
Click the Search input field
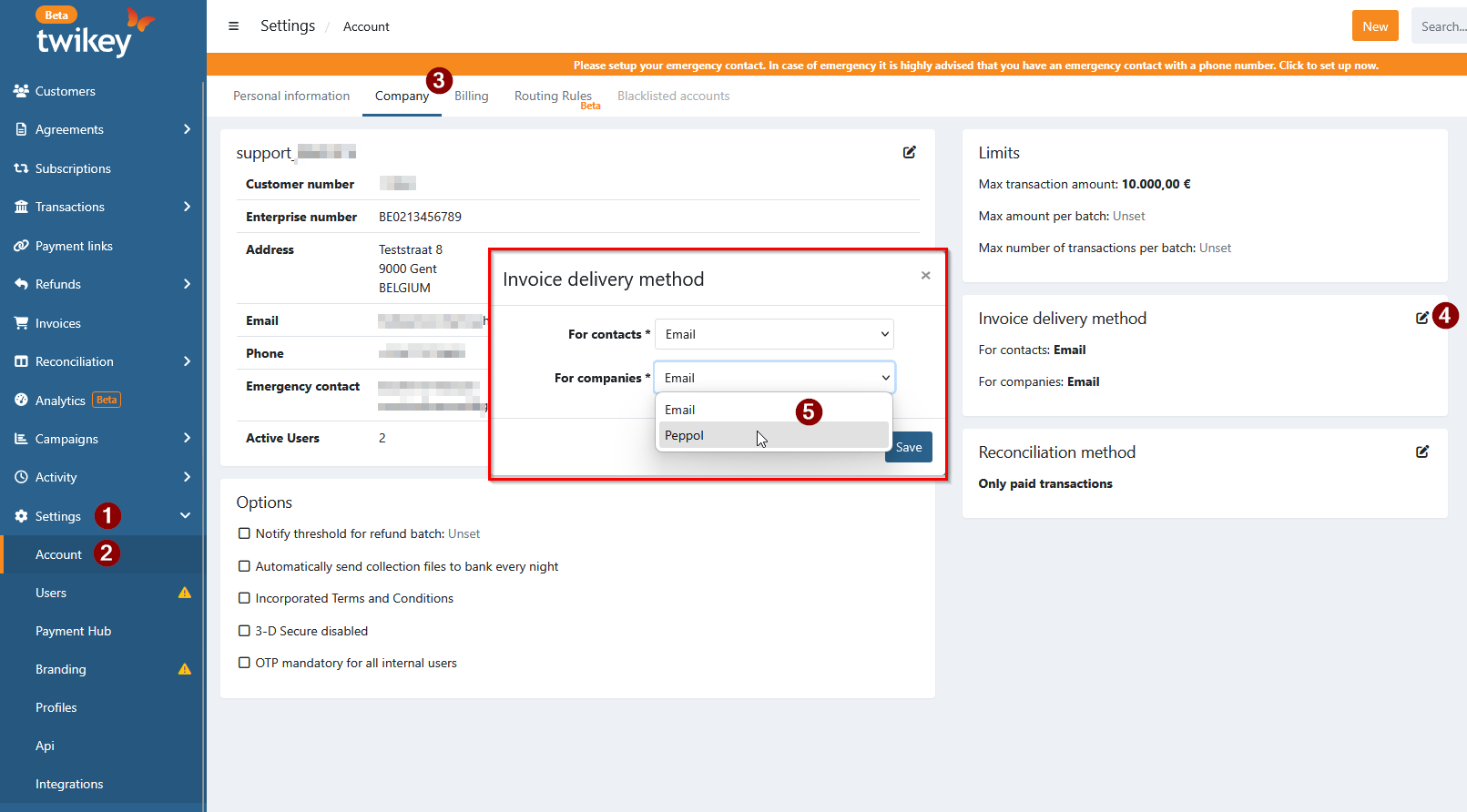1442,26
